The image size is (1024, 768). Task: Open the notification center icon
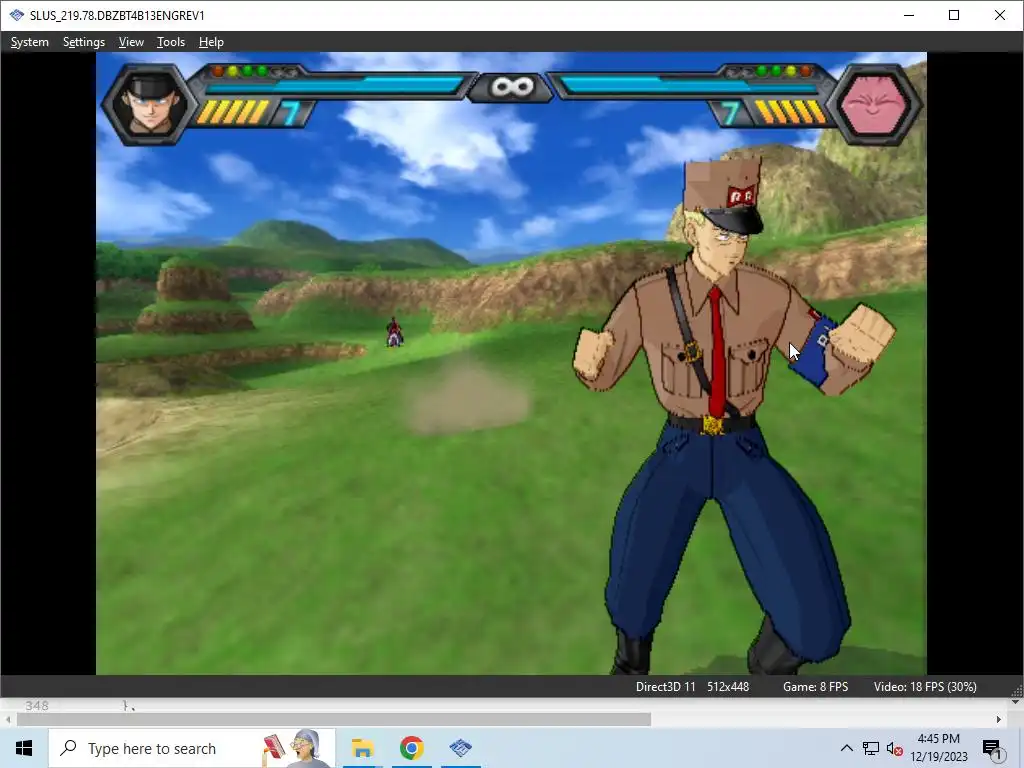(x=992, y=749)
